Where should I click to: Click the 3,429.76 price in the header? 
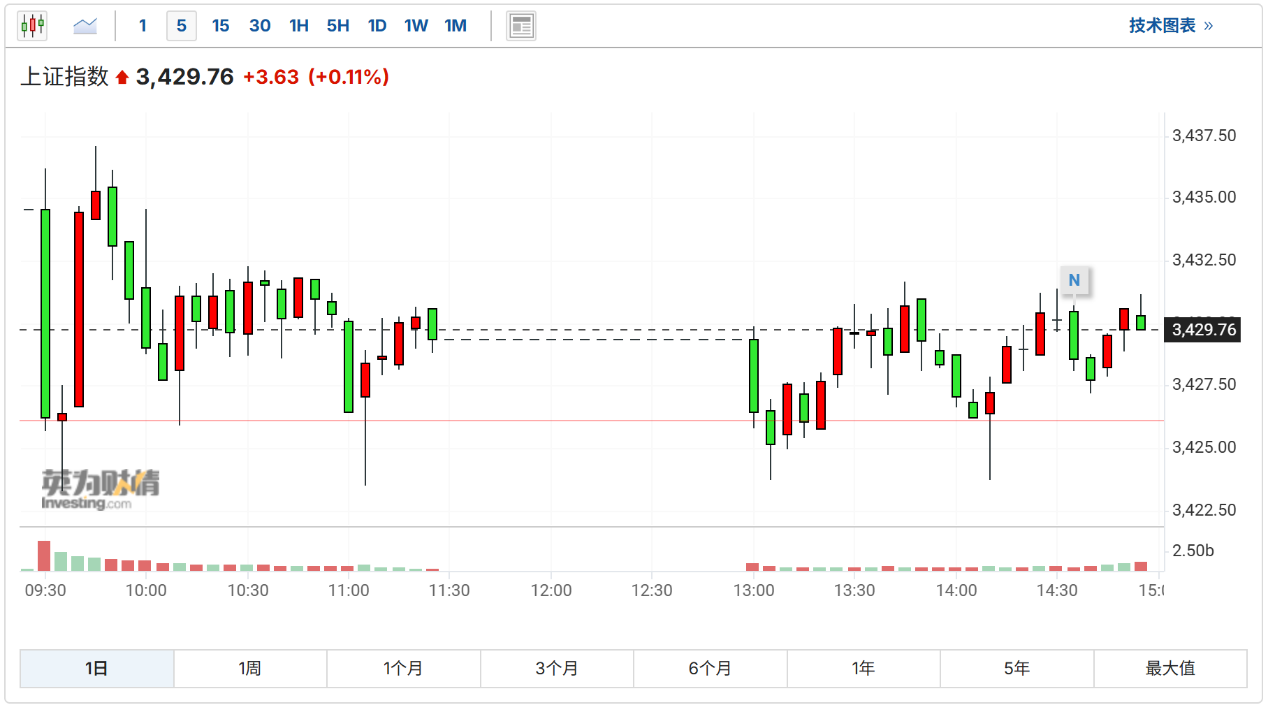coord(185,77)
